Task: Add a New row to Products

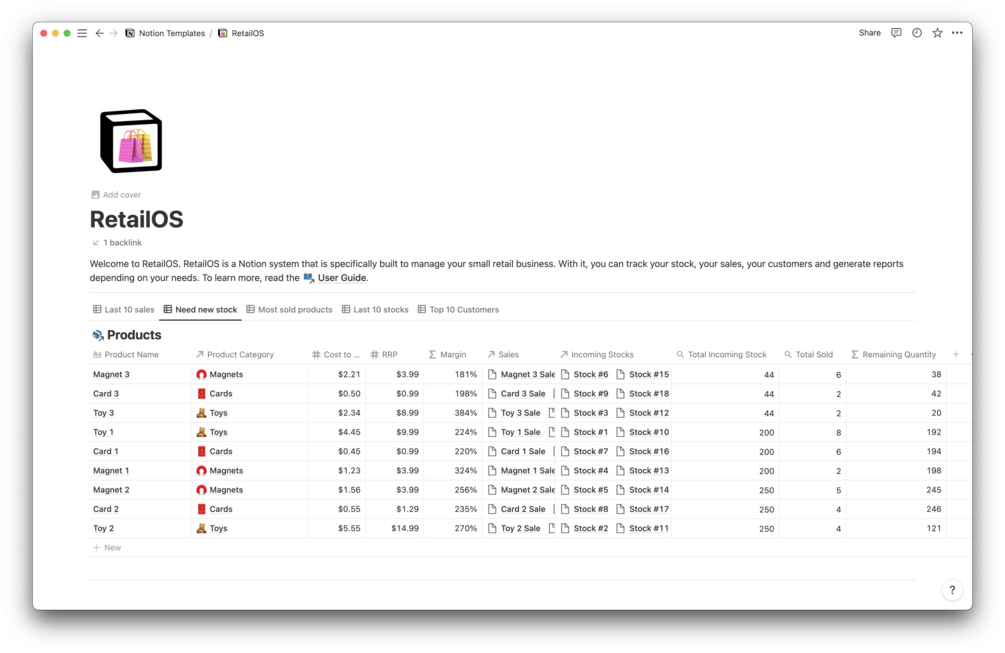Action: [107, 547]
